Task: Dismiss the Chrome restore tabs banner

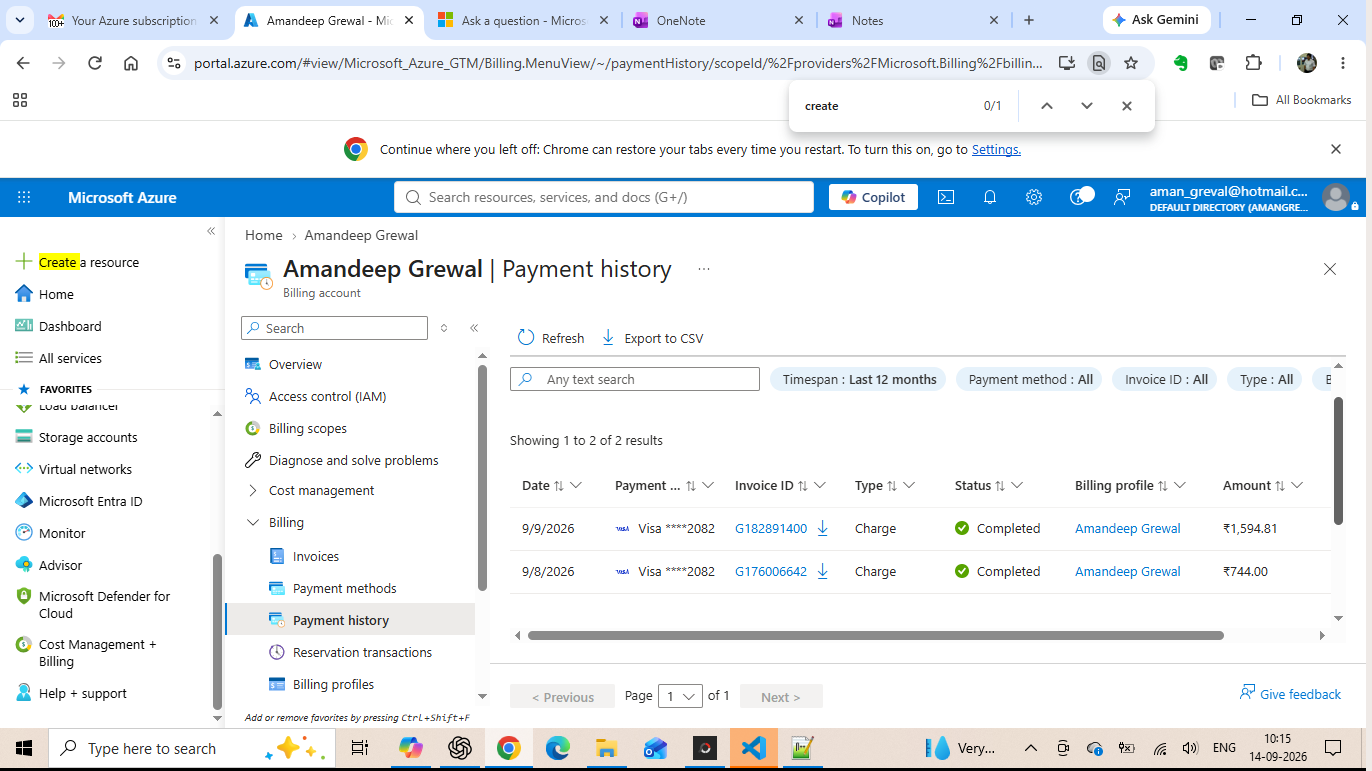Action: point(1336,149)
